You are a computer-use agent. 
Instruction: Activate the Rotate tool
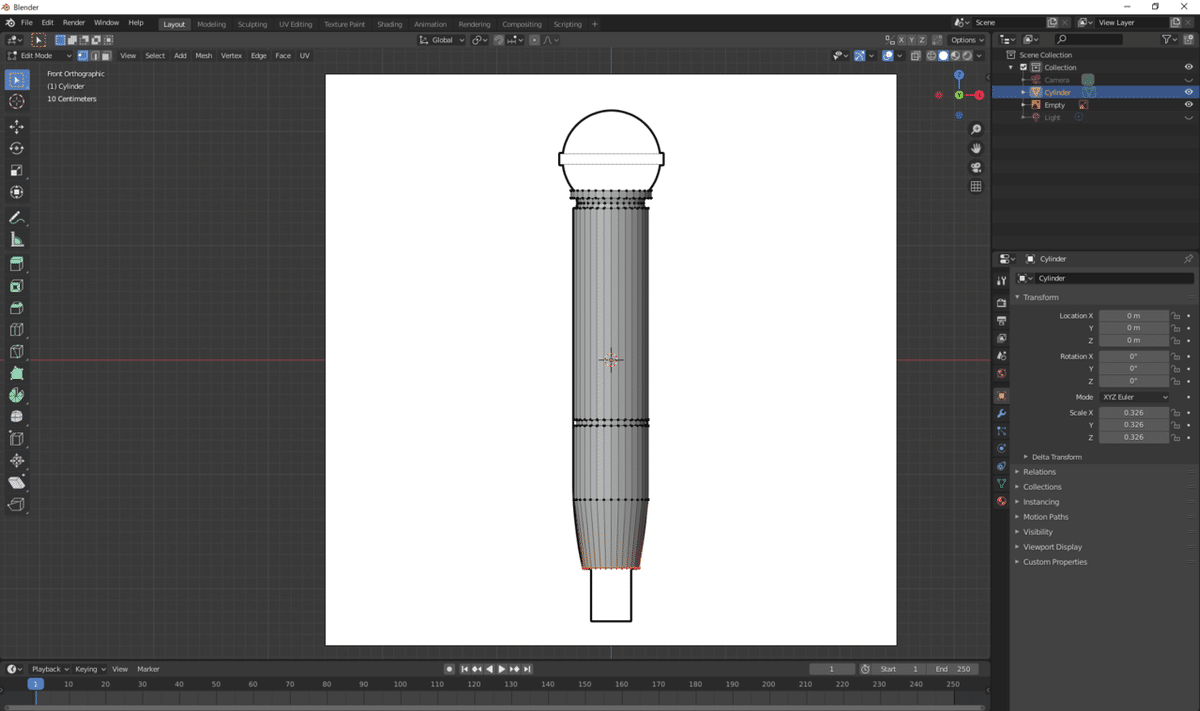16,148
